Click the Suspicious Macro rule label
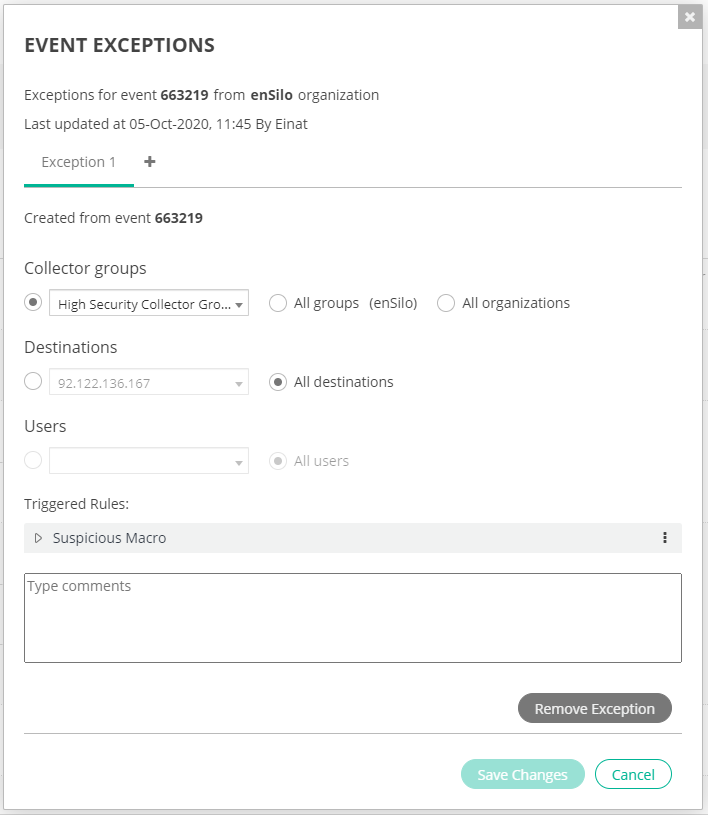The height and width of the screenshot is (815, 708). tap(109, 538)
